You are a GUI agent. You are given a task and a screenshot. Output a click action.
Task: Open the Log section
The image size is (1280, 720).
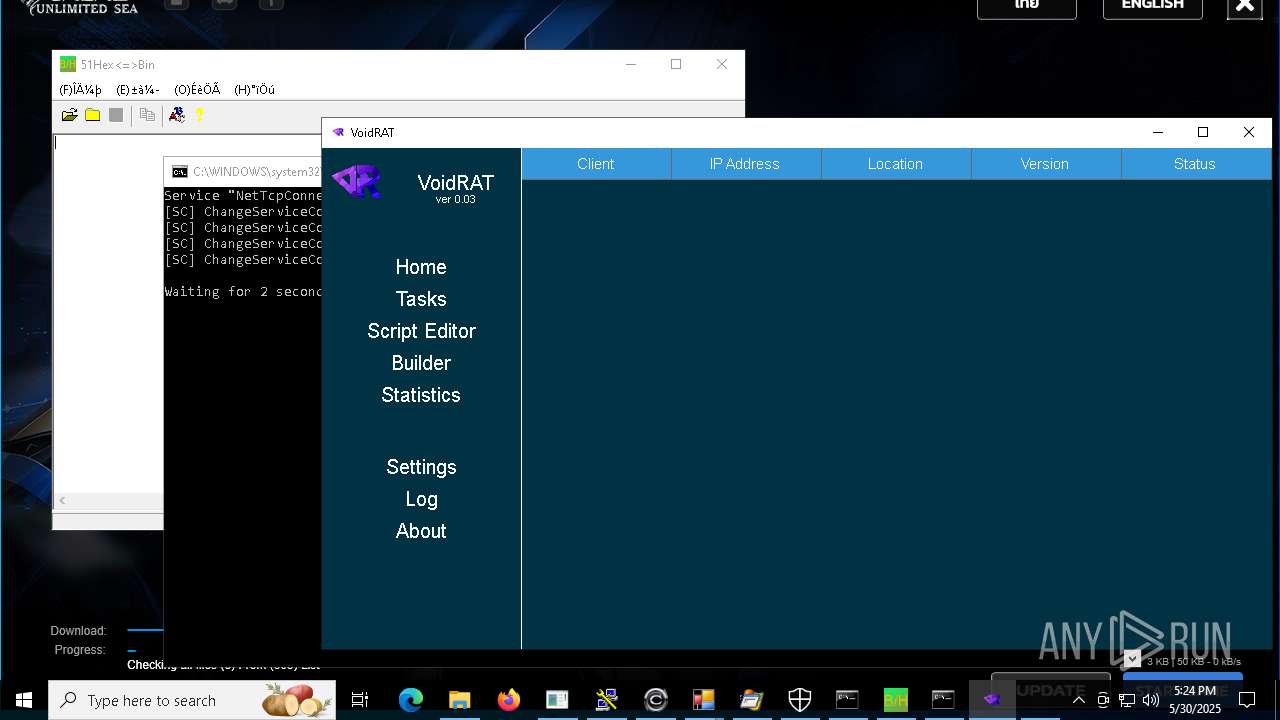click(421, 499)
